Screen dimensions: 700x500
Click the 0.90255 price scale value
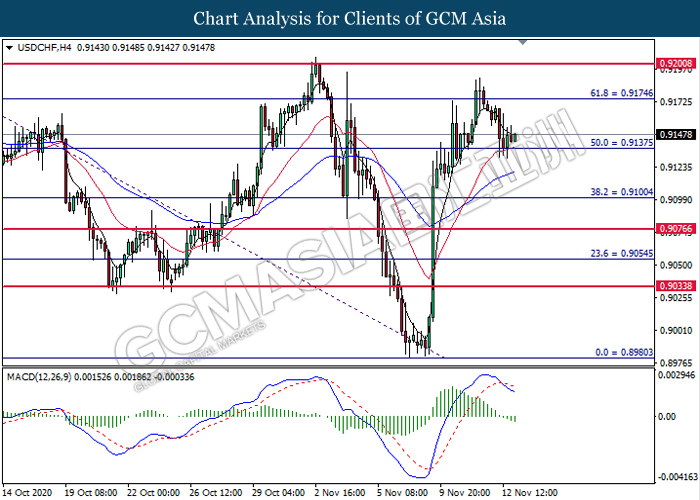pyautogui.click(x=675, y=298)
